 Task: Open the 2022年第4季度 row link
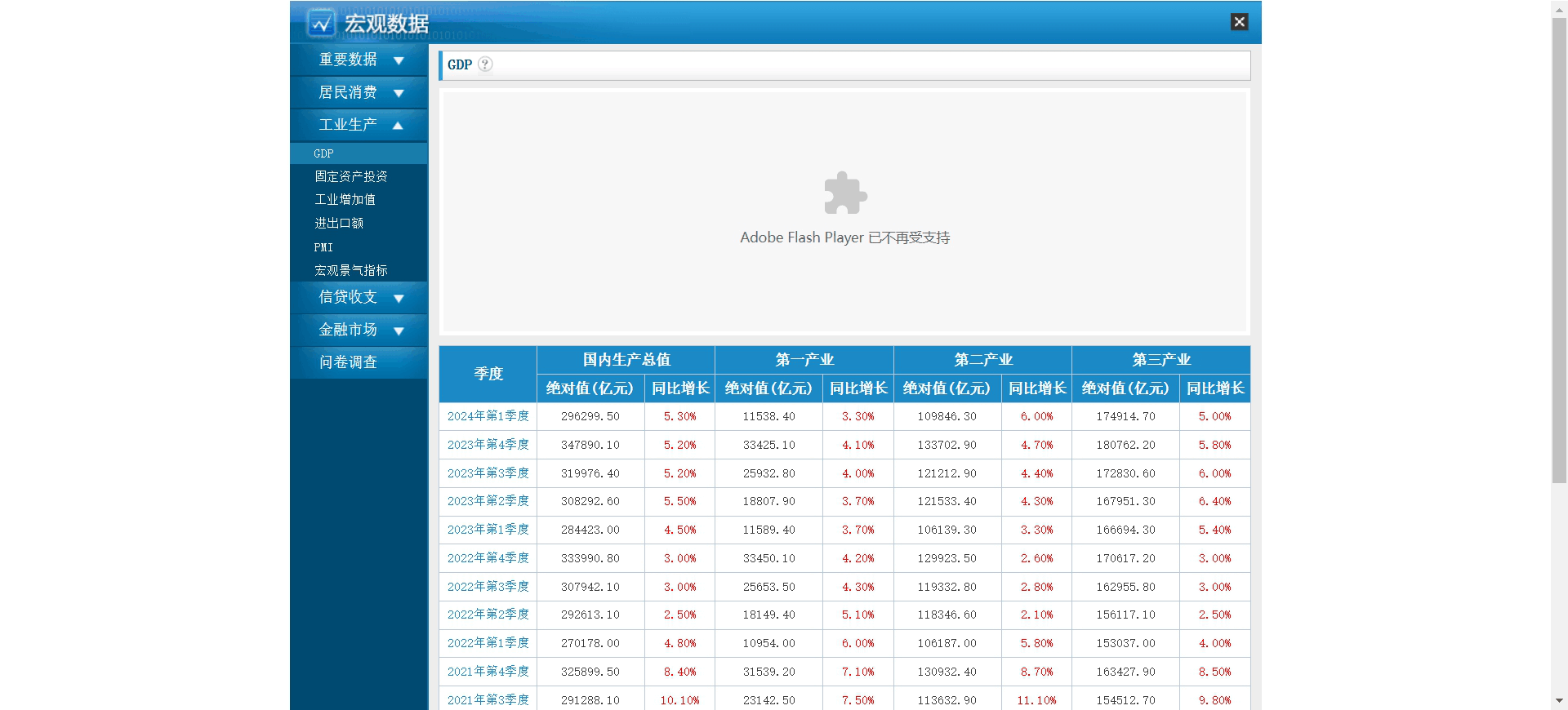(488, 558)
